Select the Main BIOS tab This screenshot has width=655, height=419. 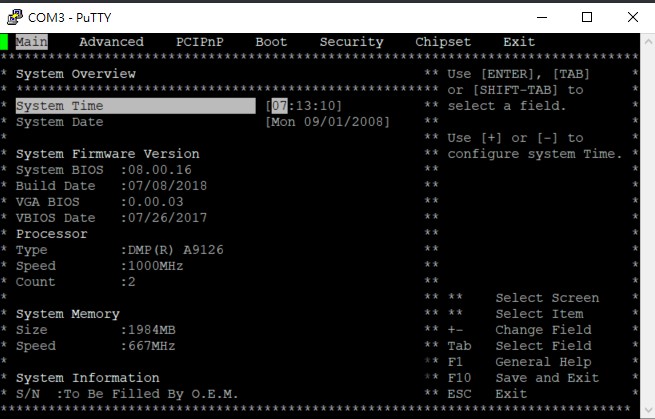click(32, 42)
